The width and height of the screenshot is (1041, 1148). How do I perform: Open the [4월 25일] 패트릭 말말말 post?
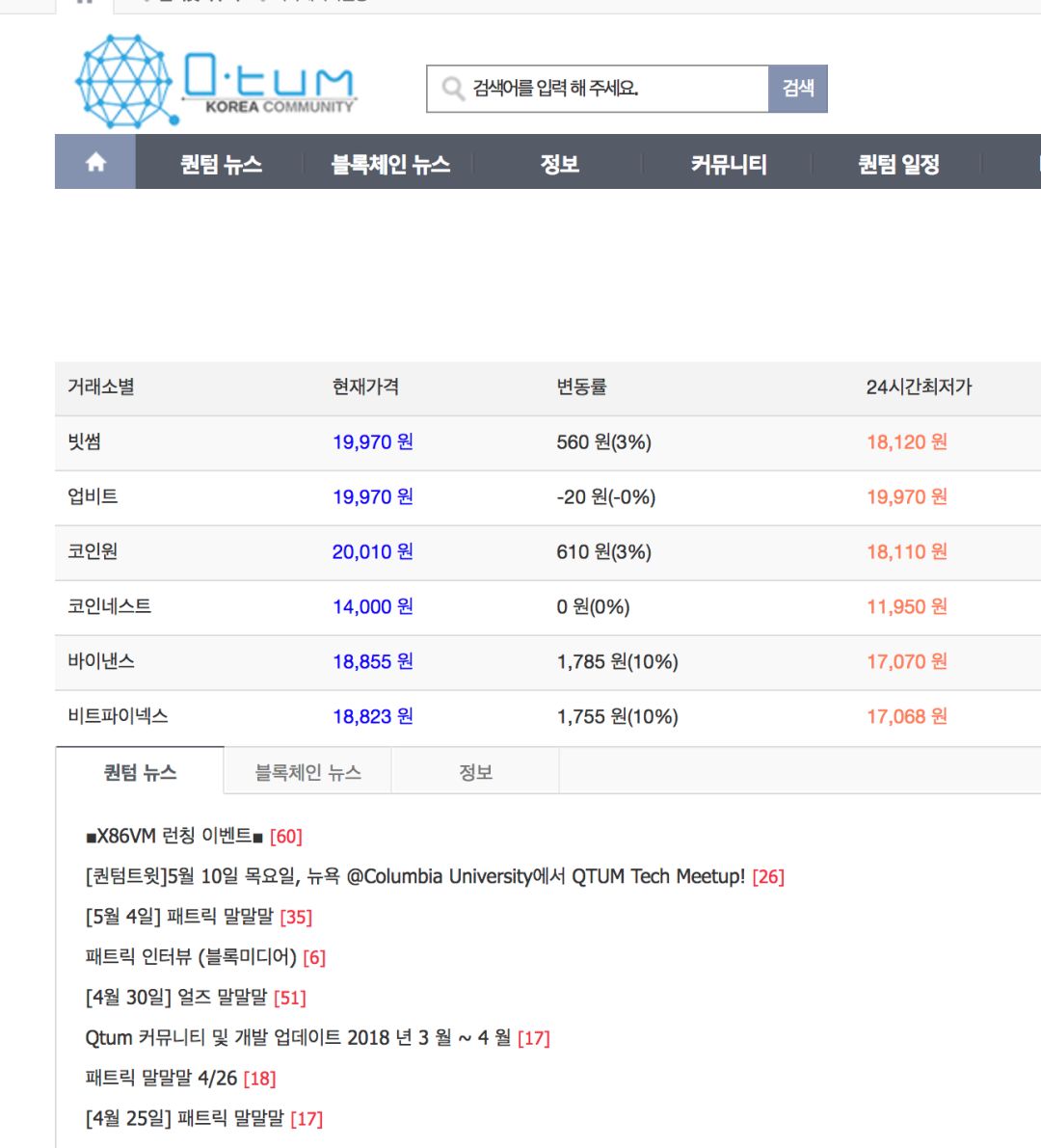pos(184,1117)
